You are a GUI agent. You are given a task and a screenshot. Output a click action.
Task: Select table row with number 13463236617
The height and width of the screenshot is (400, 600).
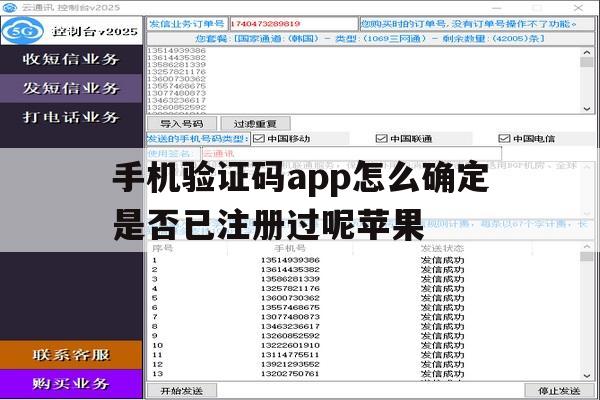coord(364,327)
